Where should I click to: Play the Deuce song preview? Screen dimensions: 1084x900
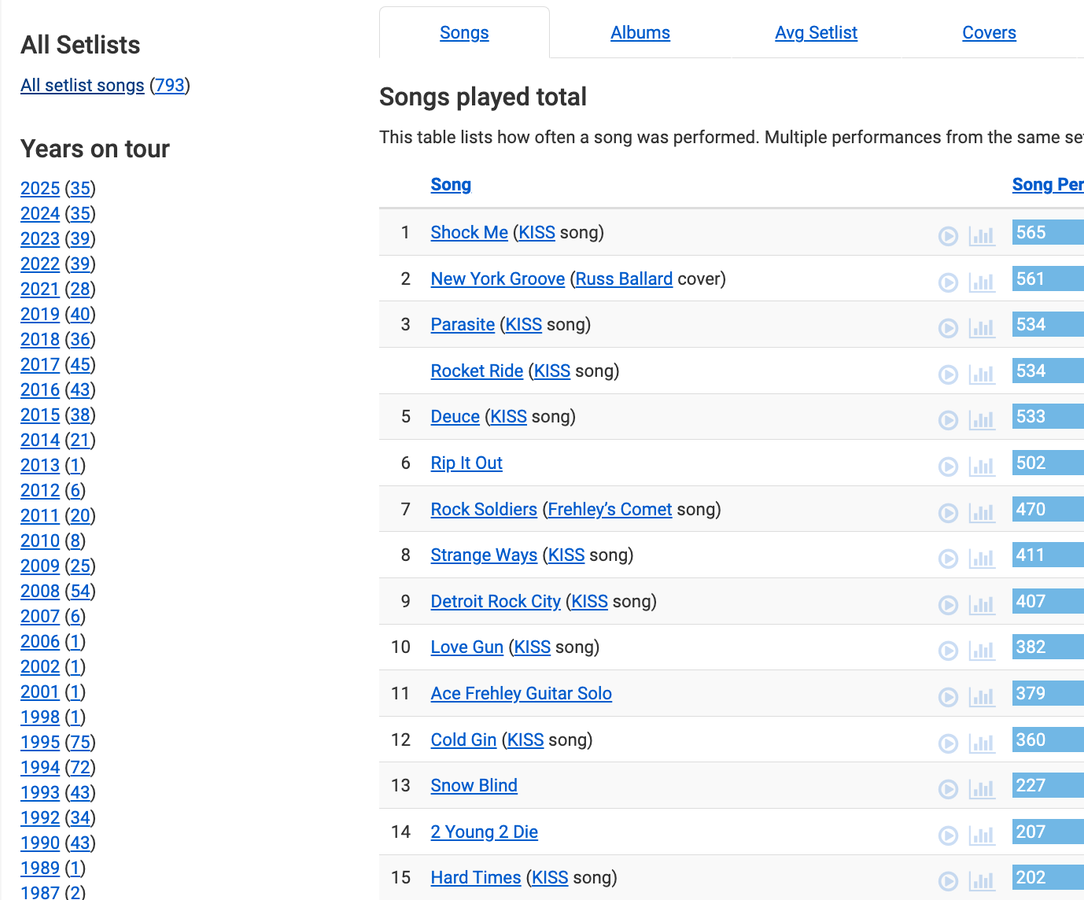pyautogui.click(x=948, y=420)
